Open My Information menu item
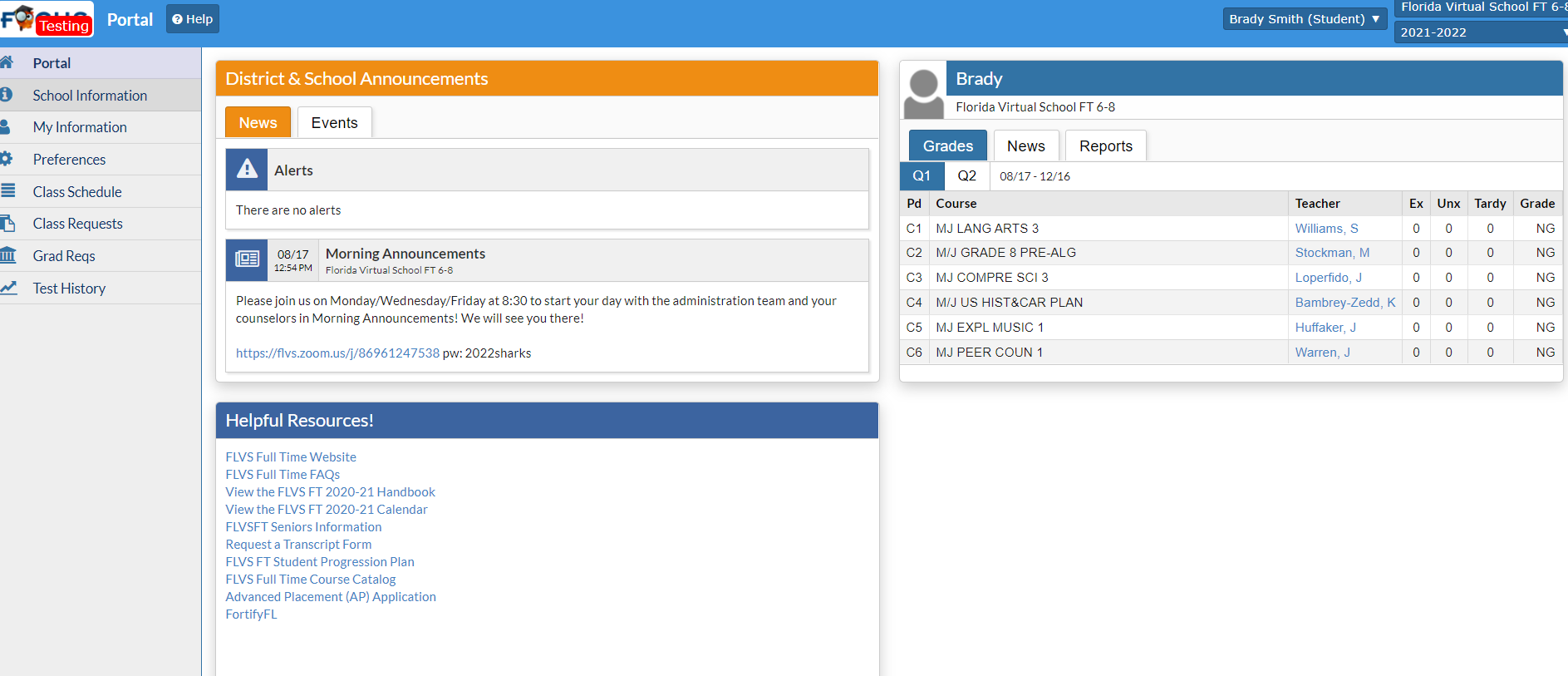The height and width of the screenshot is (676, 1568). (x=80, y=127)
